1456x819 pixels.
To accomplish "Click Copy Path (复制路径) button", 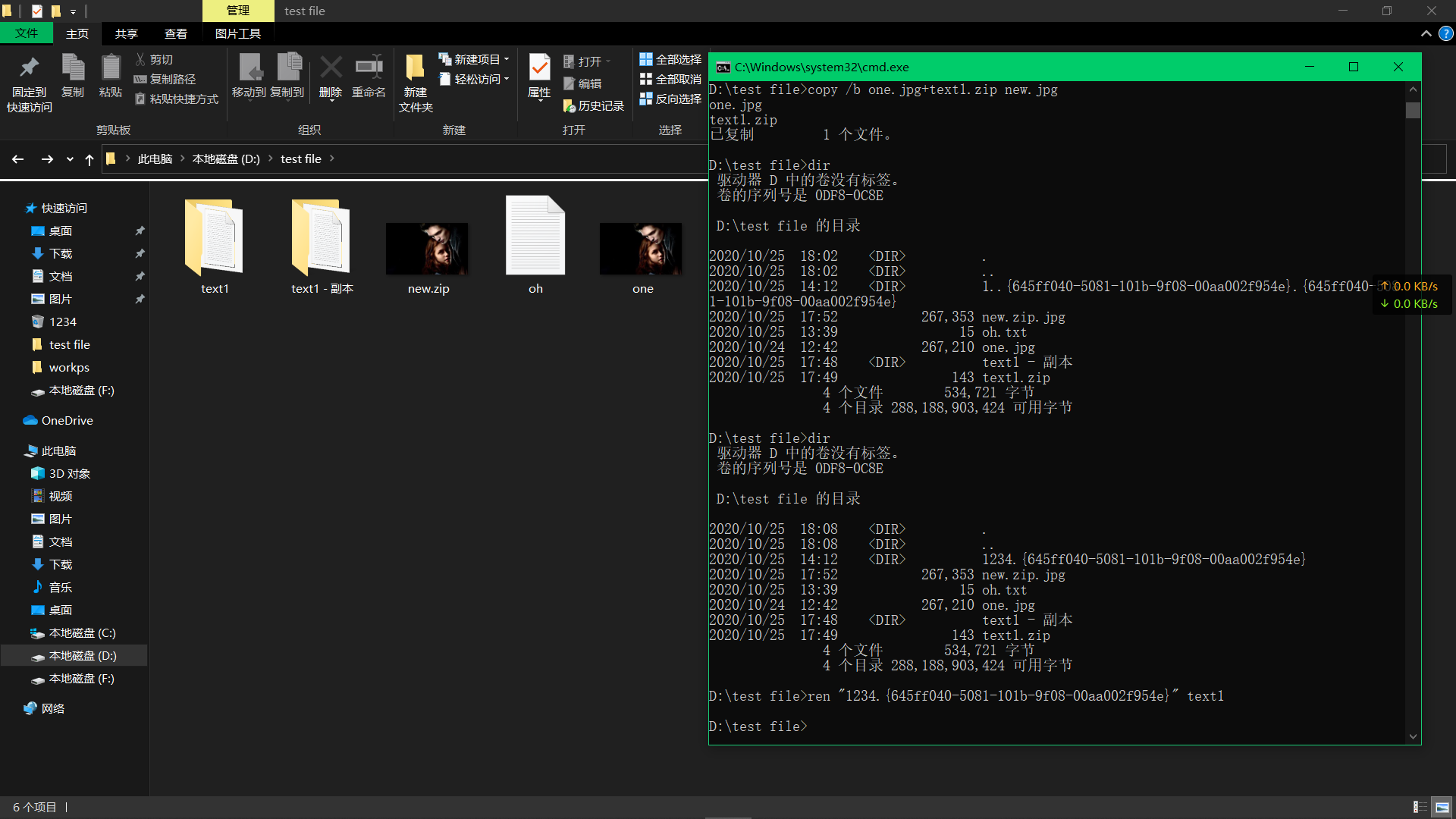I will pyautogui.click(x=165, y=79).
